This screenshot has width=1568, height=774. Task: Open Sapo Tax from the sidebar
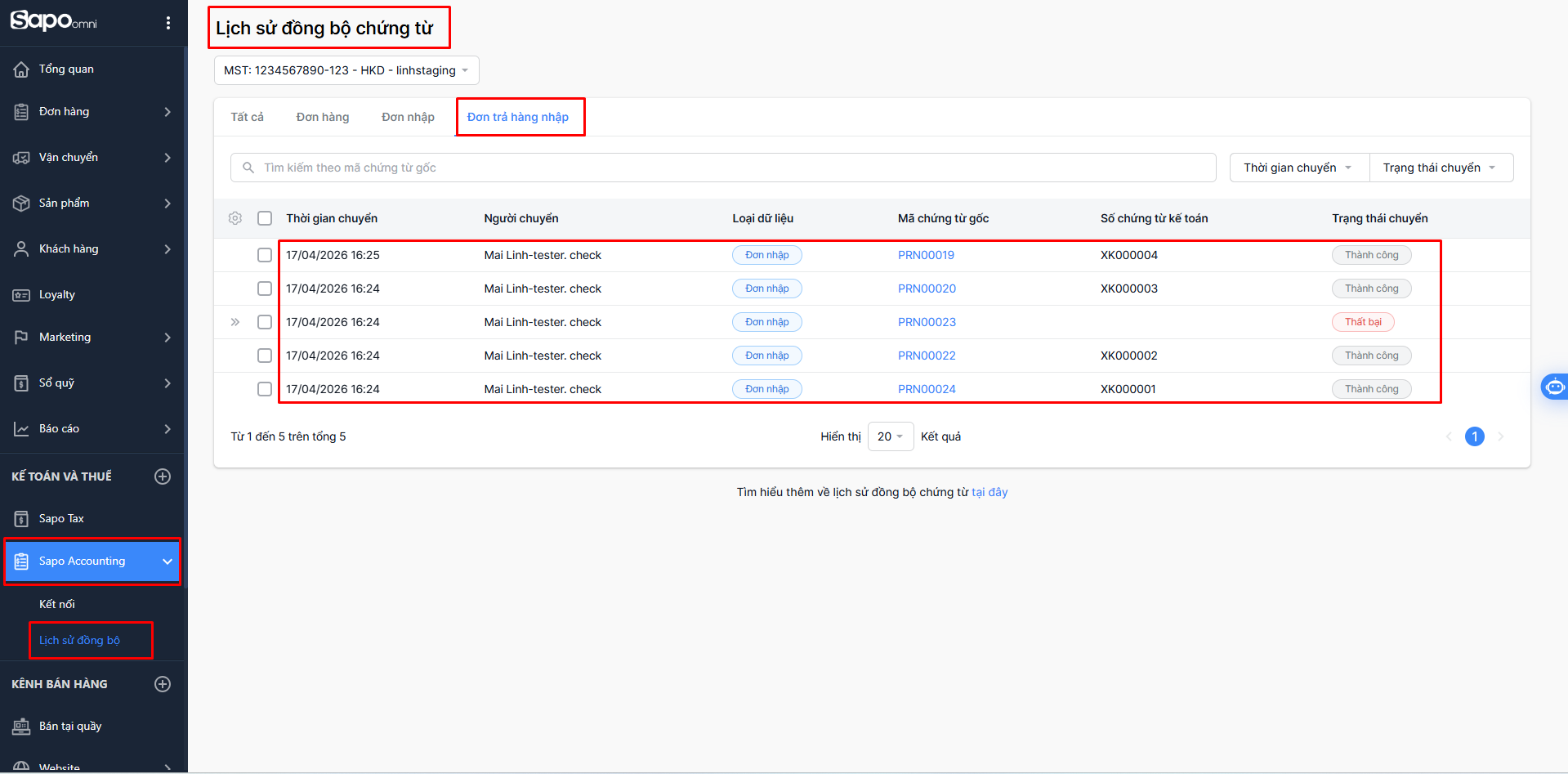click(61, 519)
